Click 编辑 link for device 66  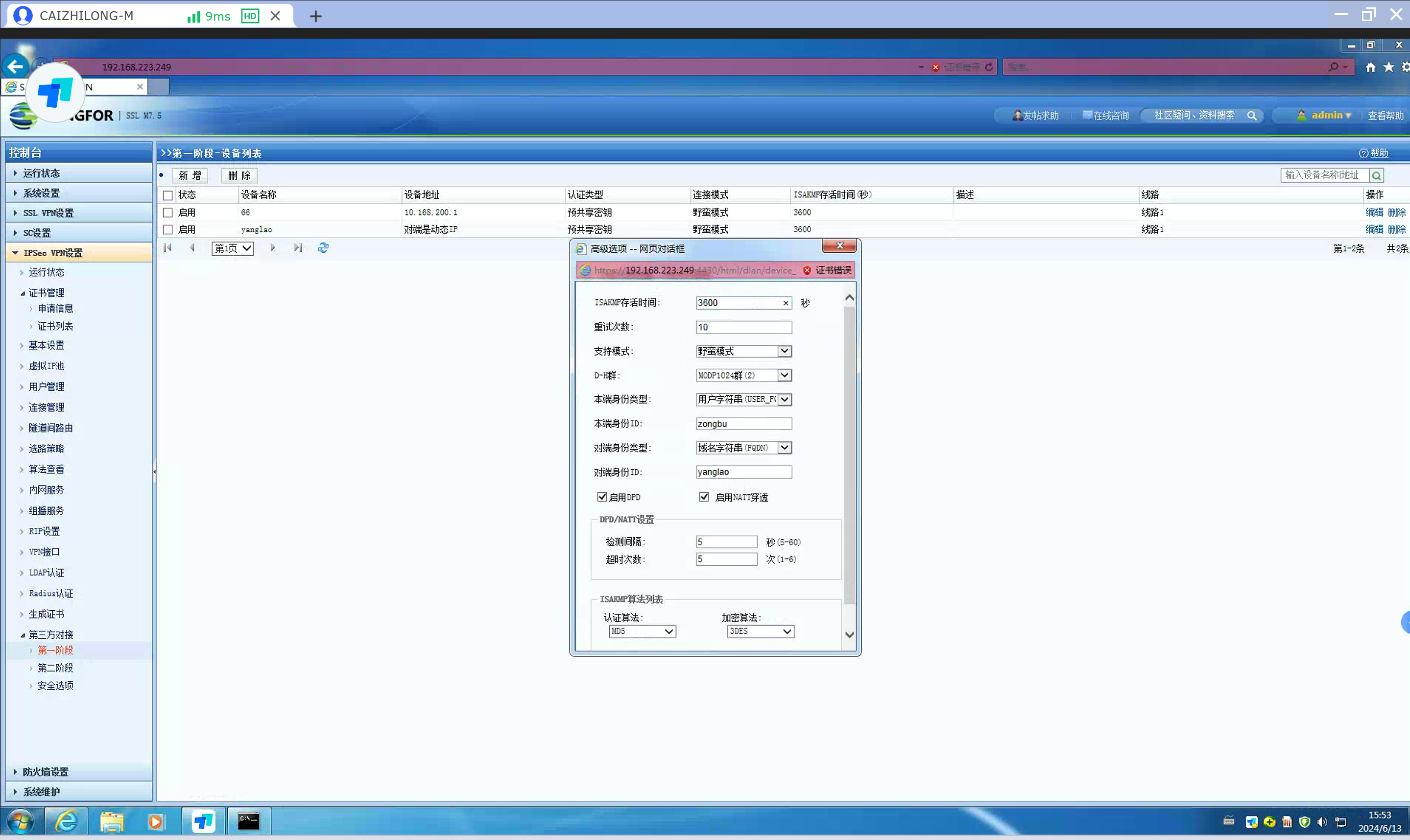pyautogui.click(x=1374, y=212)
